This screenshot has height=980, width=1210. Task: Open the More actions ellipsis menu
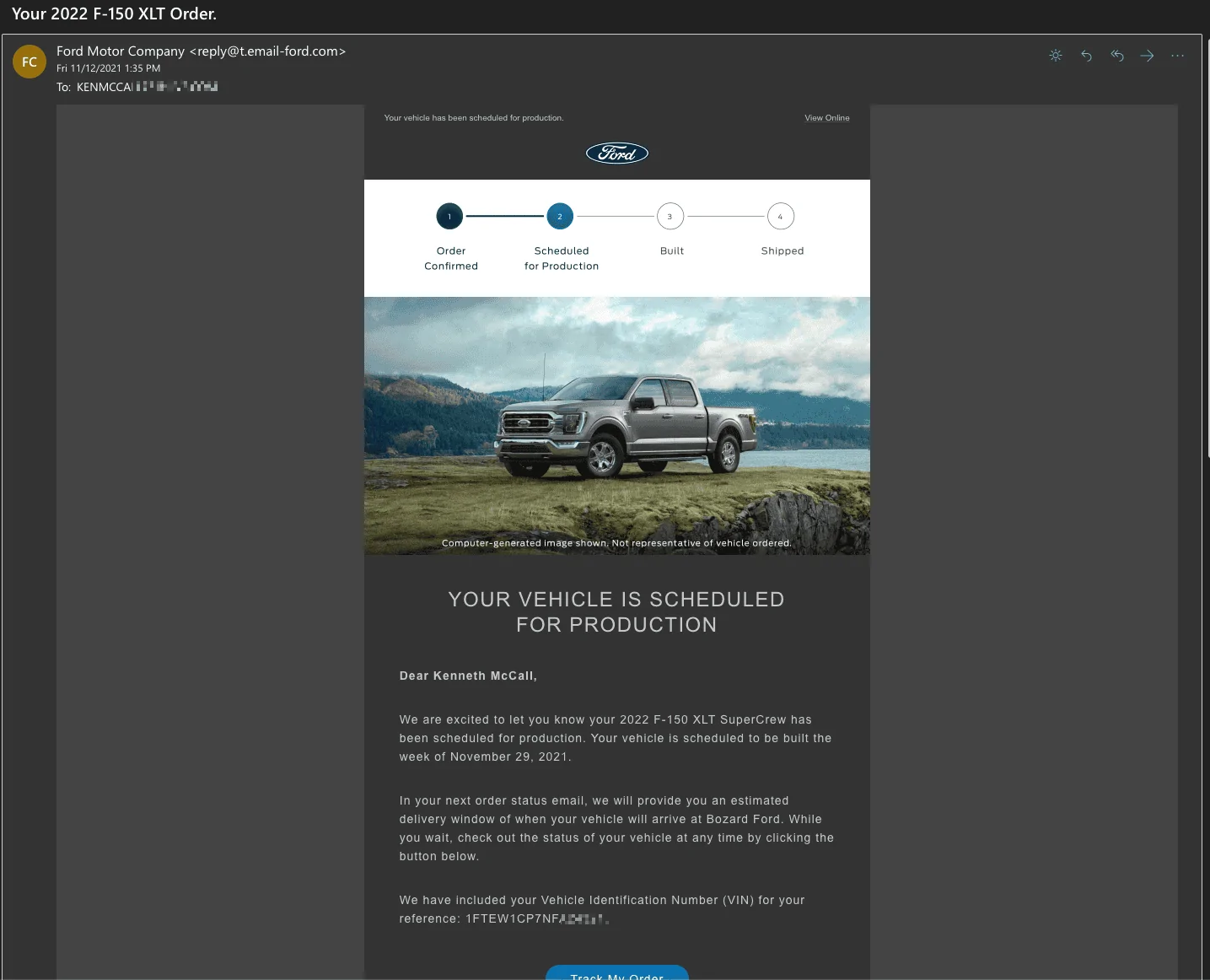point(1177,56)
